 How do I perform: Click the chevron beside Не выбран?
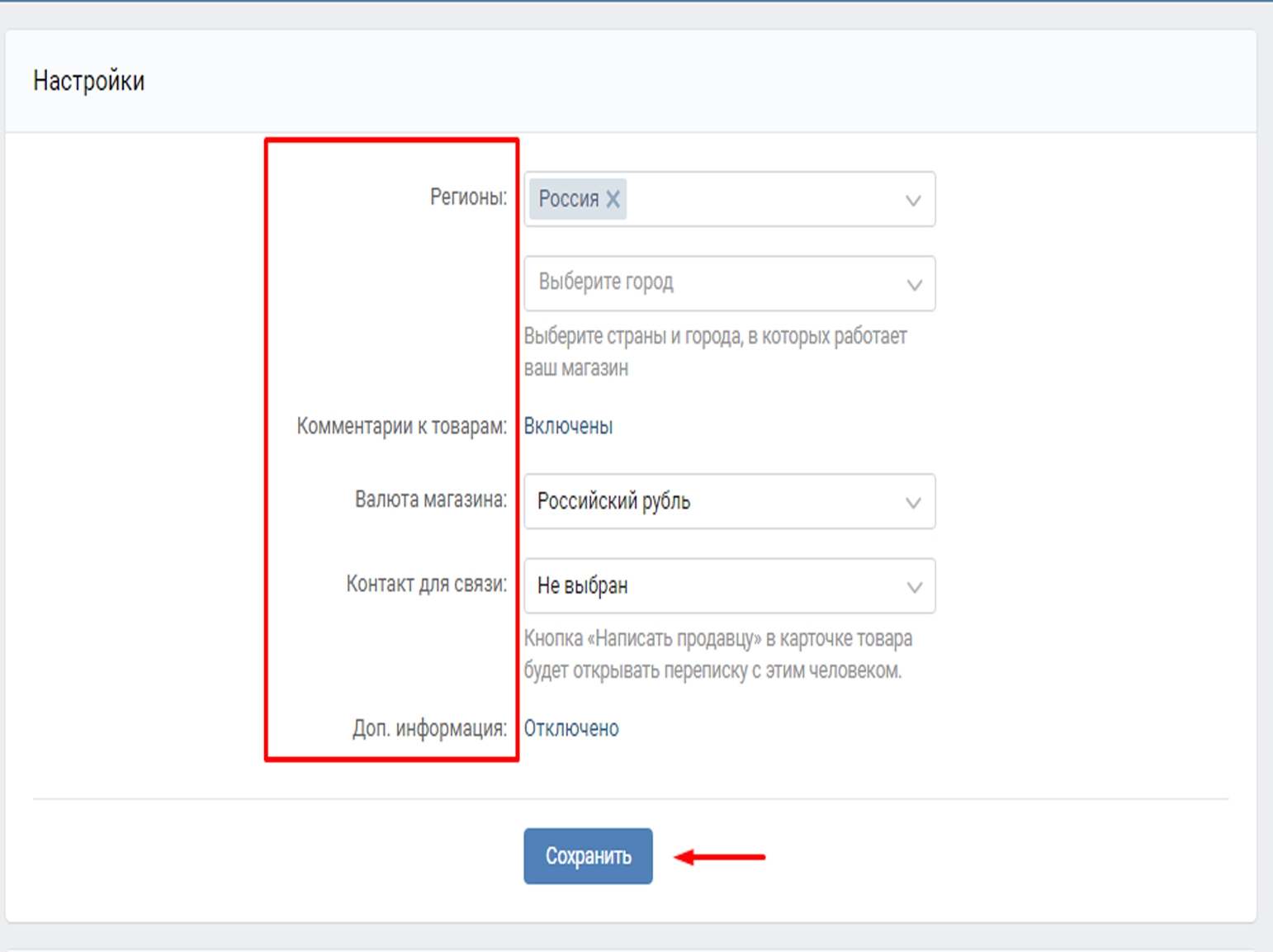pyautogui.click(x=914, y=587)
